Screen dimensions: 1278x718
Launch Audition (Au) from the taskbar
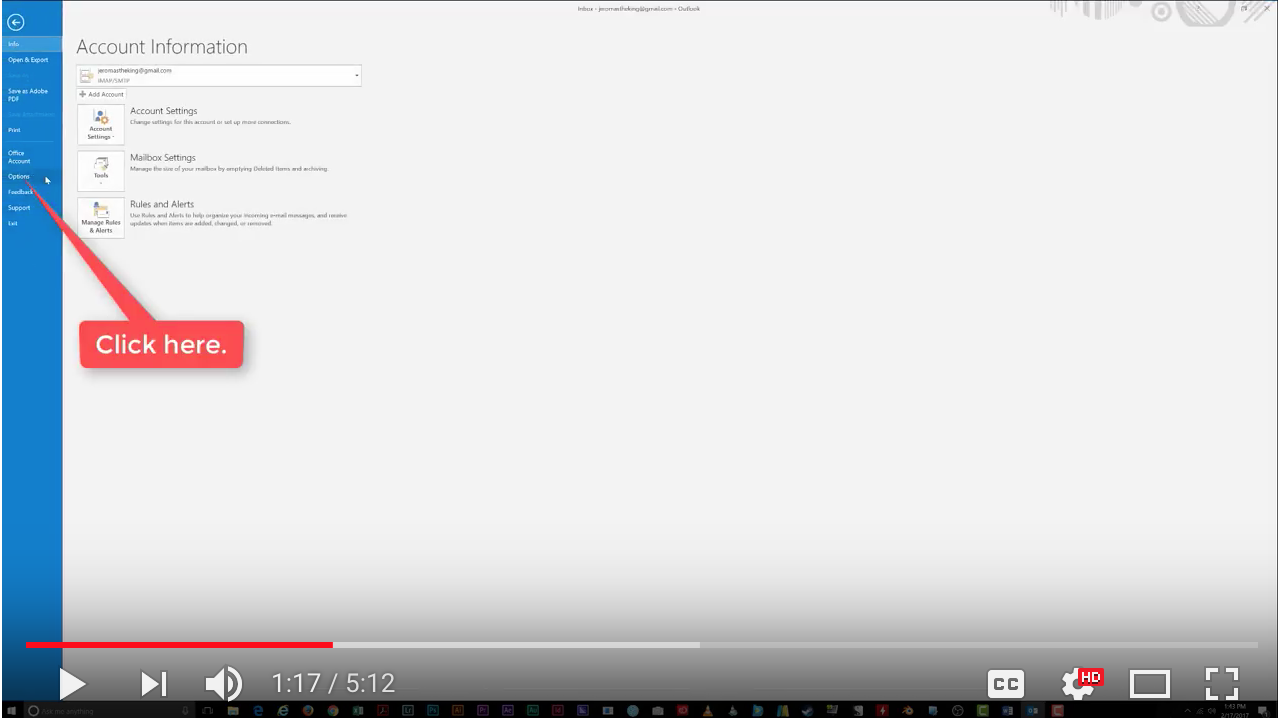[x=533, y=710]
